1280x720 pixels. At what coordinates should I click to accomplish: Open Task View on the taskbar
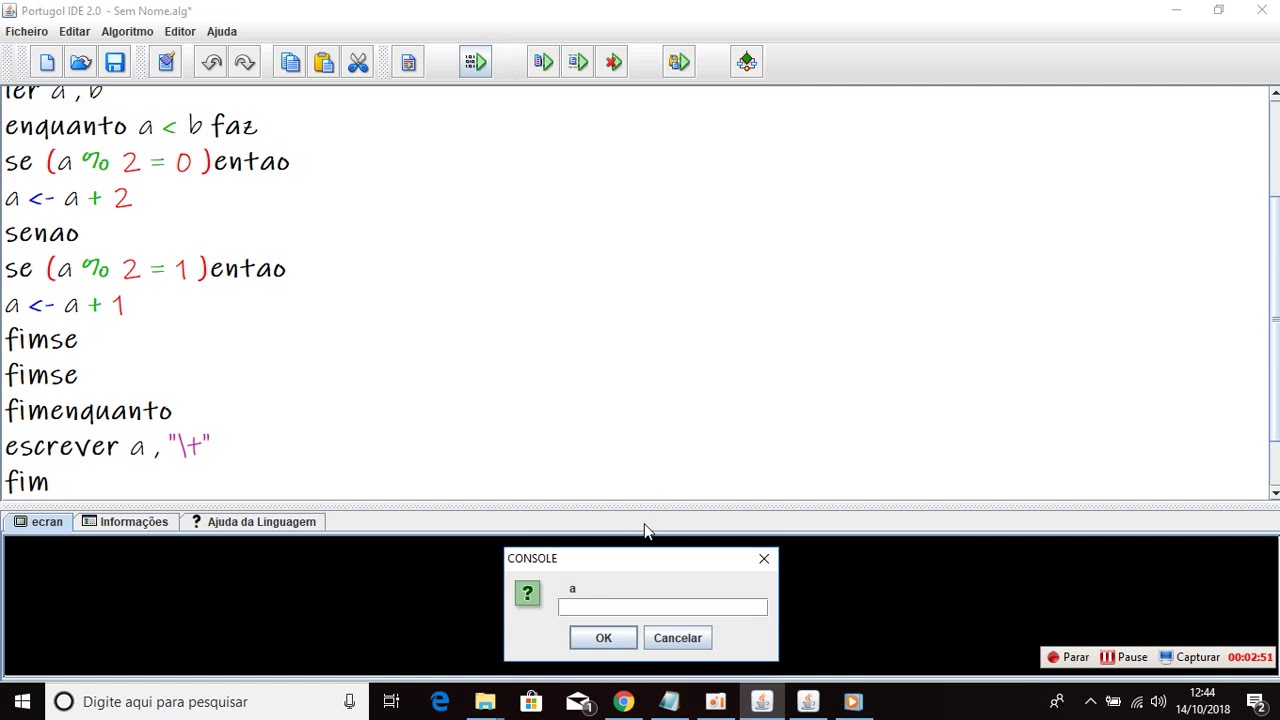click(391, 702)
